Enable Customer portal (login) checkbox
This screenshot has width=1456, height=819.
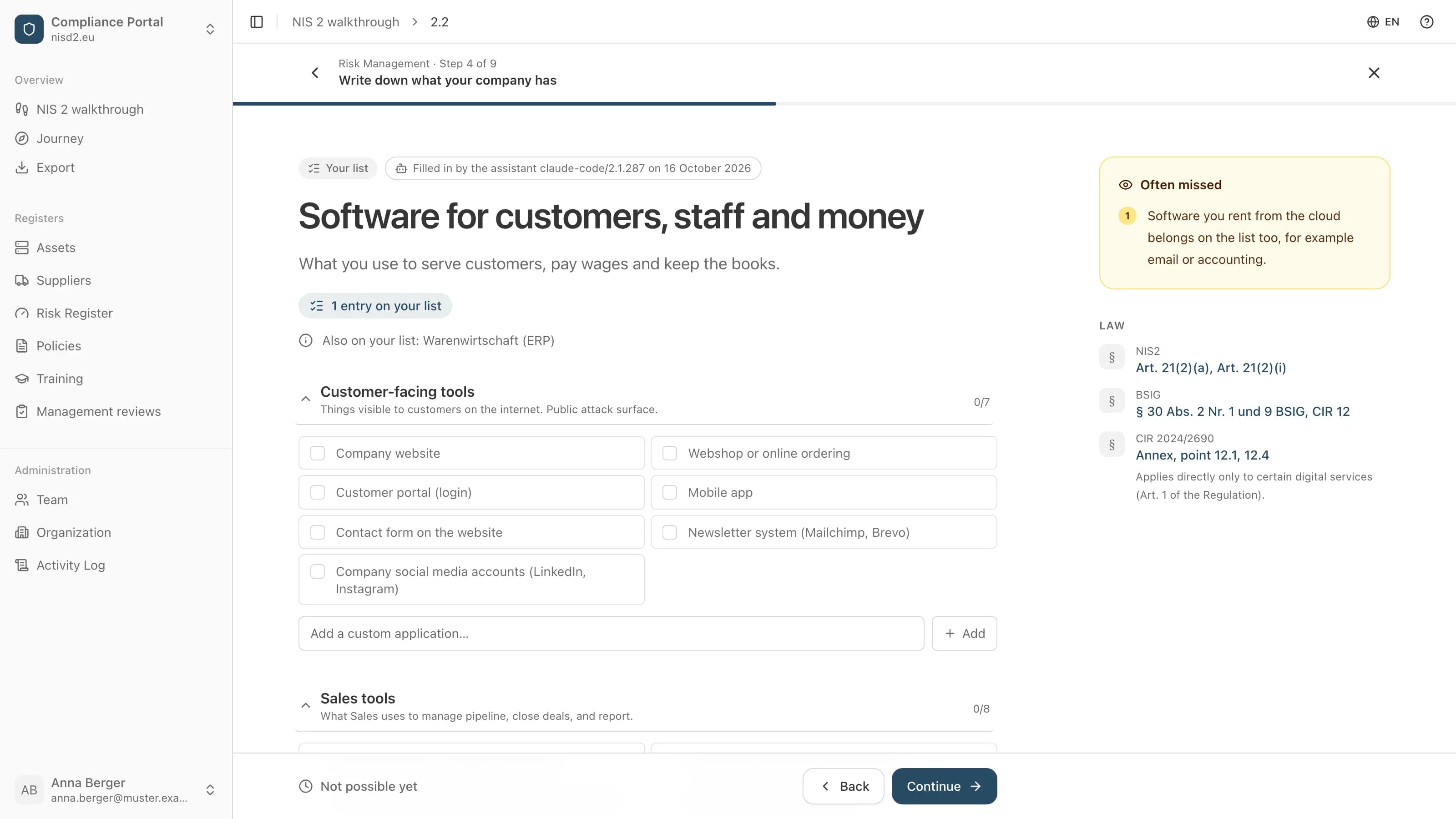pyautogui.click(x=318, y=492)
